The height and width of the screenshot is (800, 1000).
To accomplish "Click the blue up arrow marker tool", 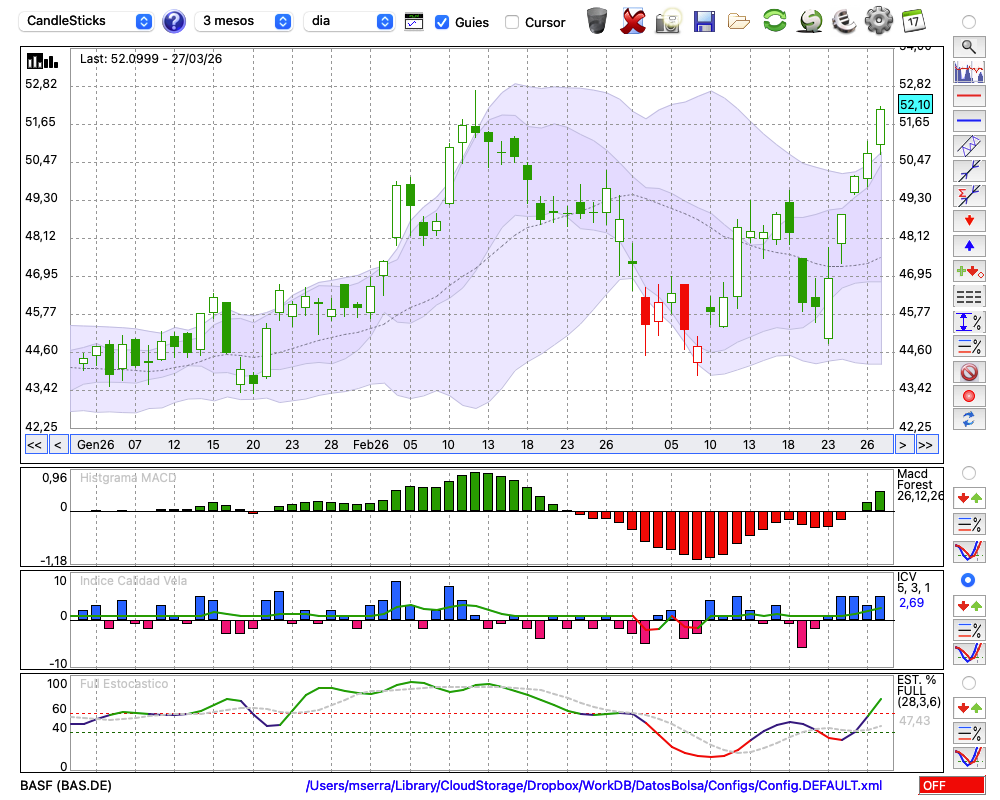I will (x=968, y=245).
